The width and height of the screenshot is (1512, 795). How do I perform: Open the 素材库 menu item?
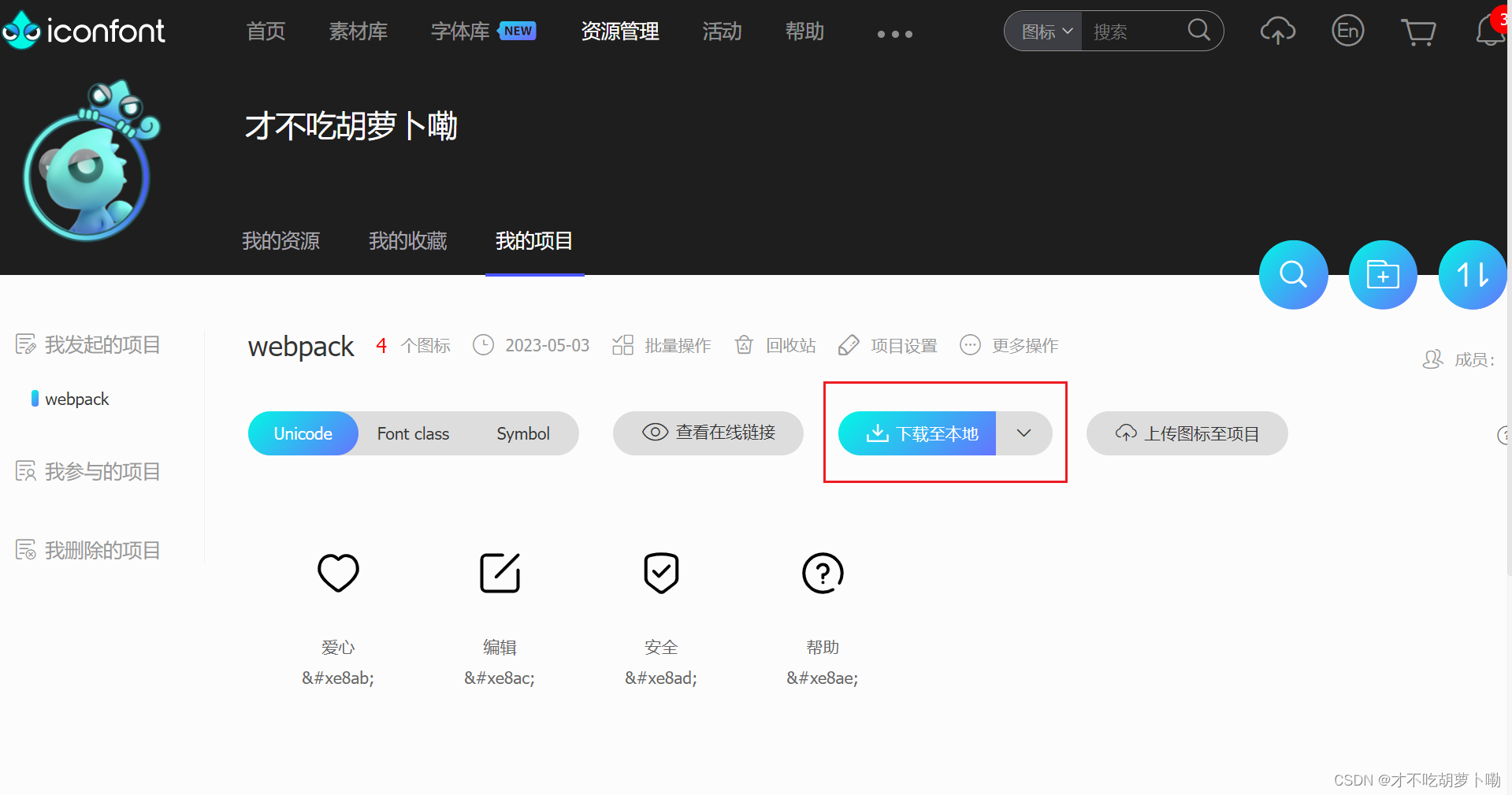358,32
